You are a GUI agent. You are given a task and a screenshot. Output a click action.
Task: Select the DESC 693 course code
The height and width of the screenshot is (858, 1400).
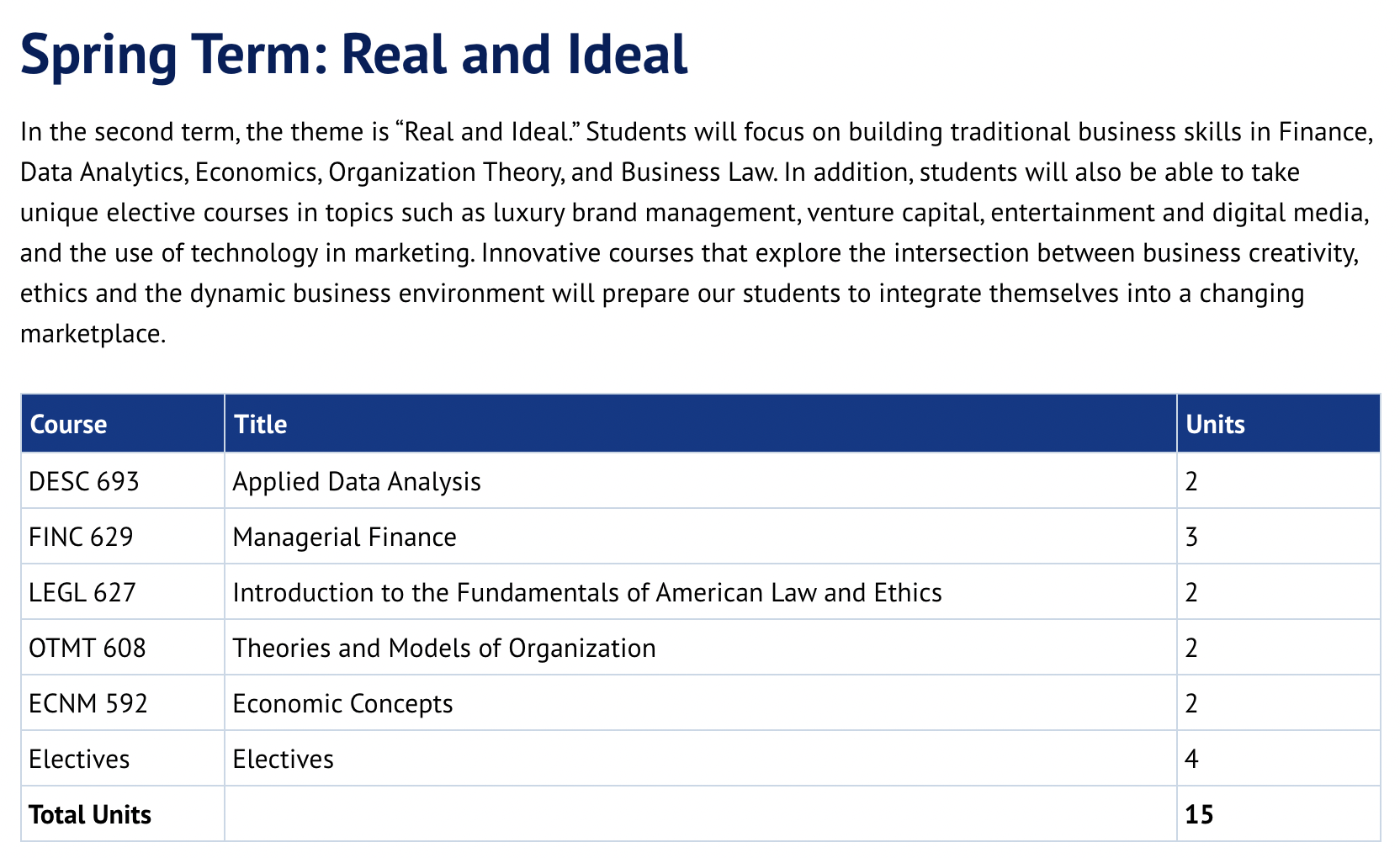[x=84, y=481]
